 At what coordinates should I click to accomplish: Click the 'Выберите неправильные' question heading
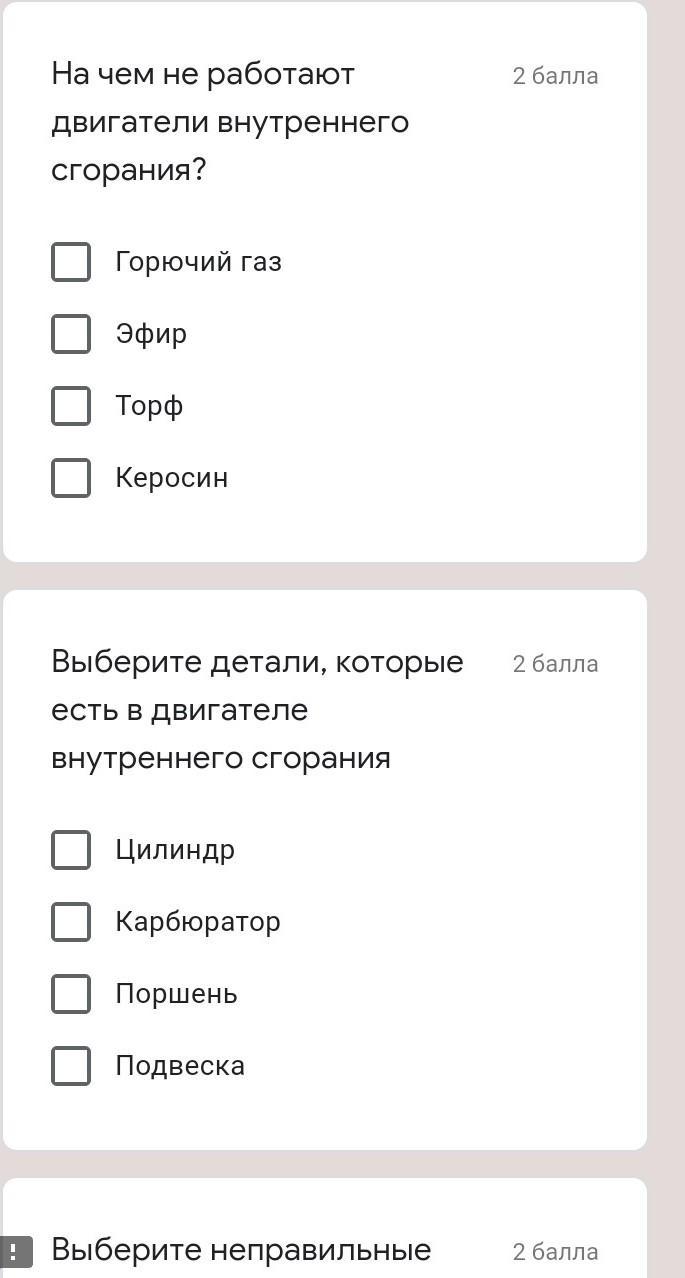pyautogui.click(x=241, y=1250)
